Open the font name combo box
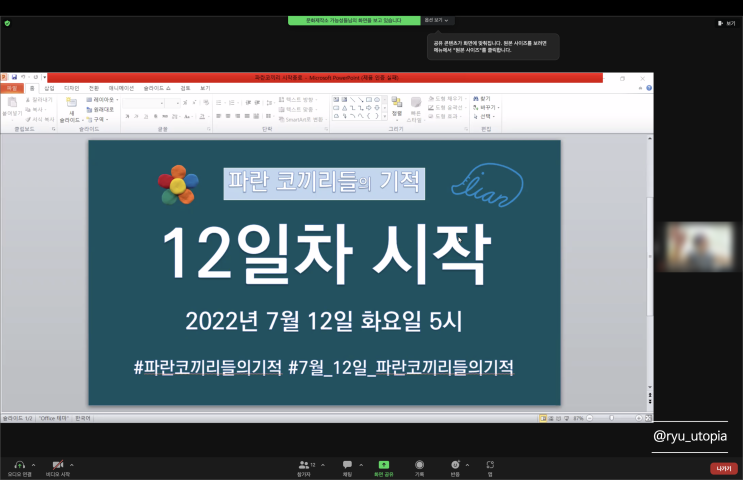The height and width of the screenshot is (480, 743). pos(144,103)
